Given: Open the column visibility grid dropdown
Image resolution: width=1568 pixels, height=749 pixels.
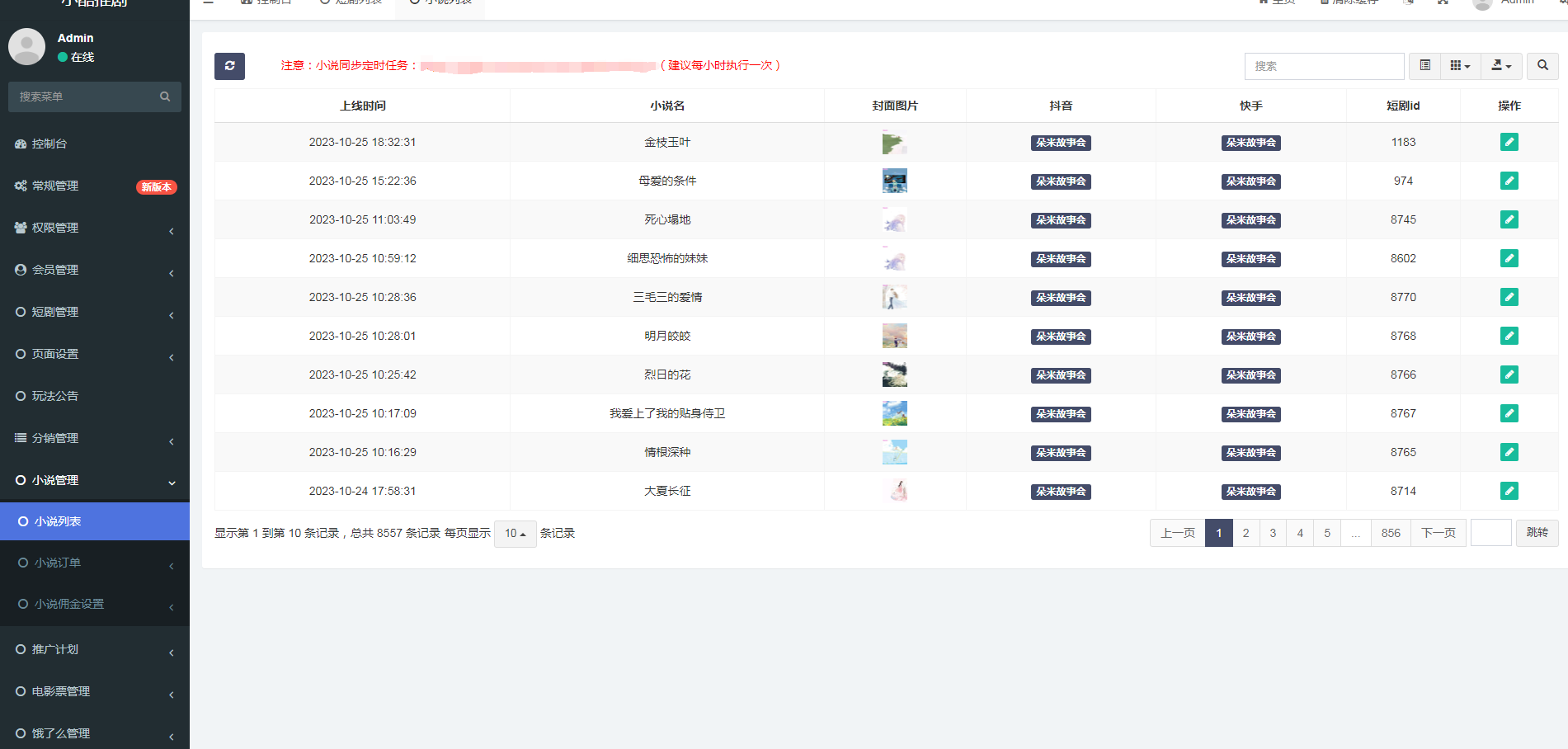Looking at the screenshot, I should (x=1460, y=66).
